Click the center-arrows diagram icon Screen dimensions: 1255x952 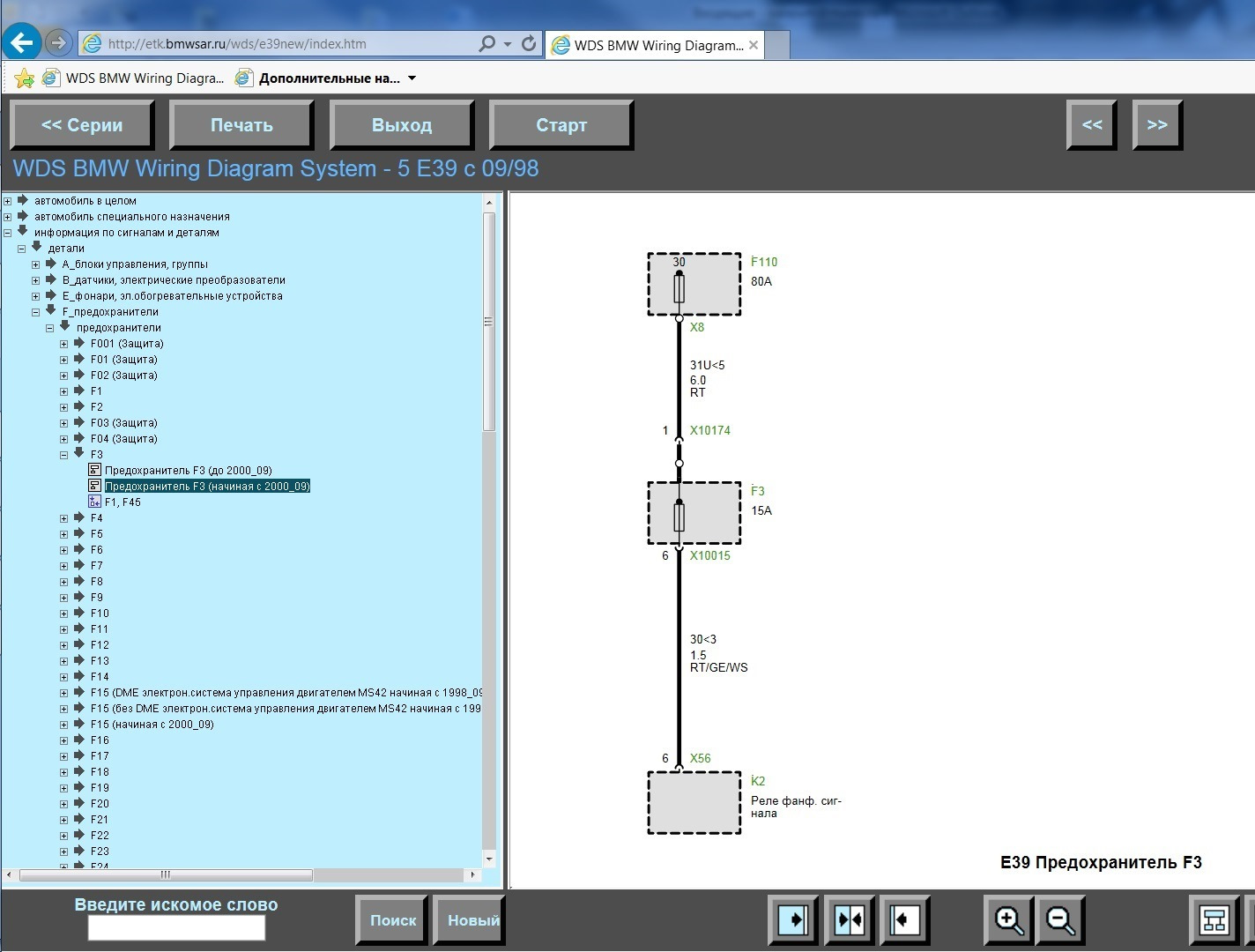coord(850,920)
